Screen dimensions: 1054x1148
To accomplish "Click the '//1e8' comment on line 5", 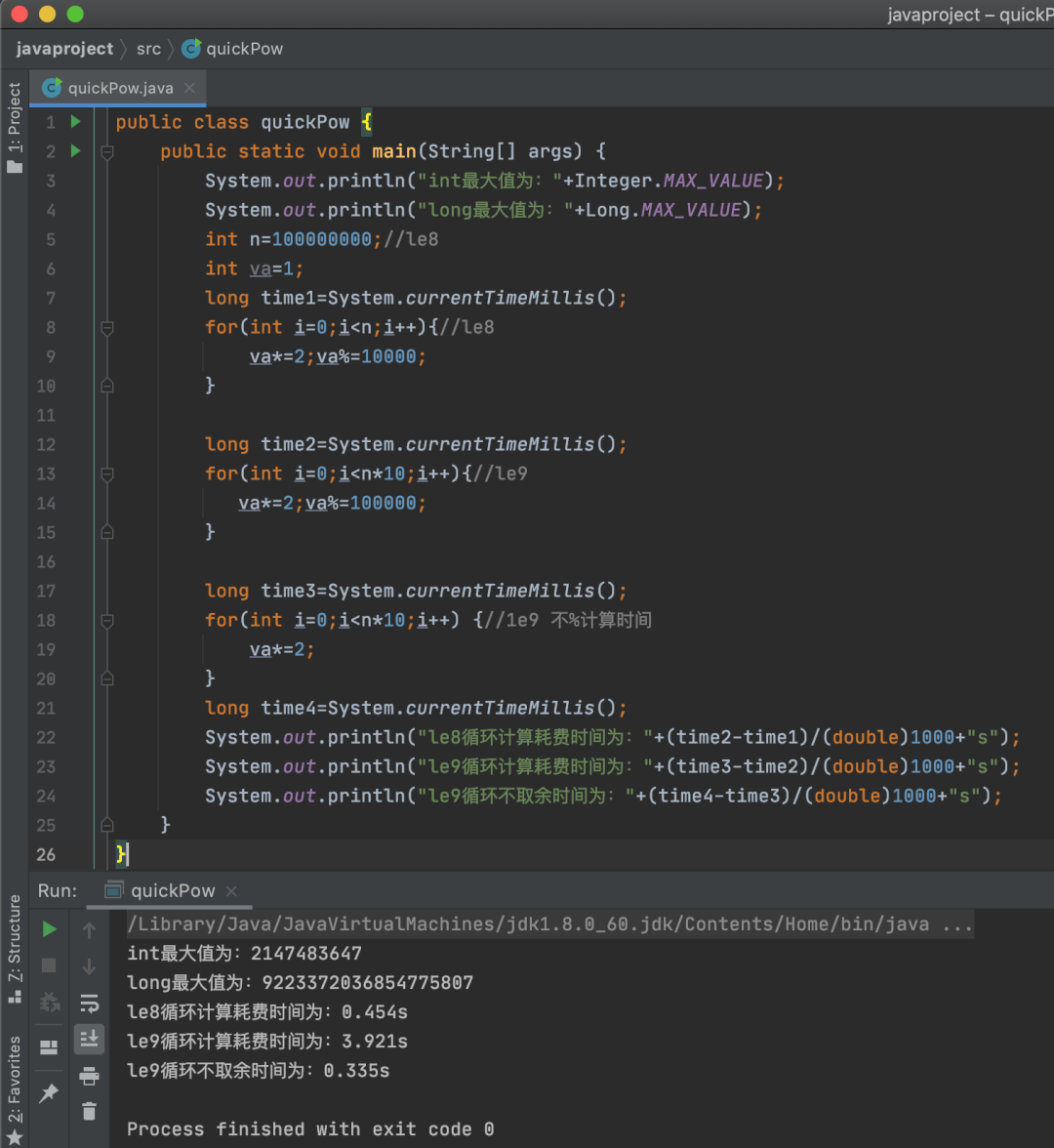I will click(411, 239).
